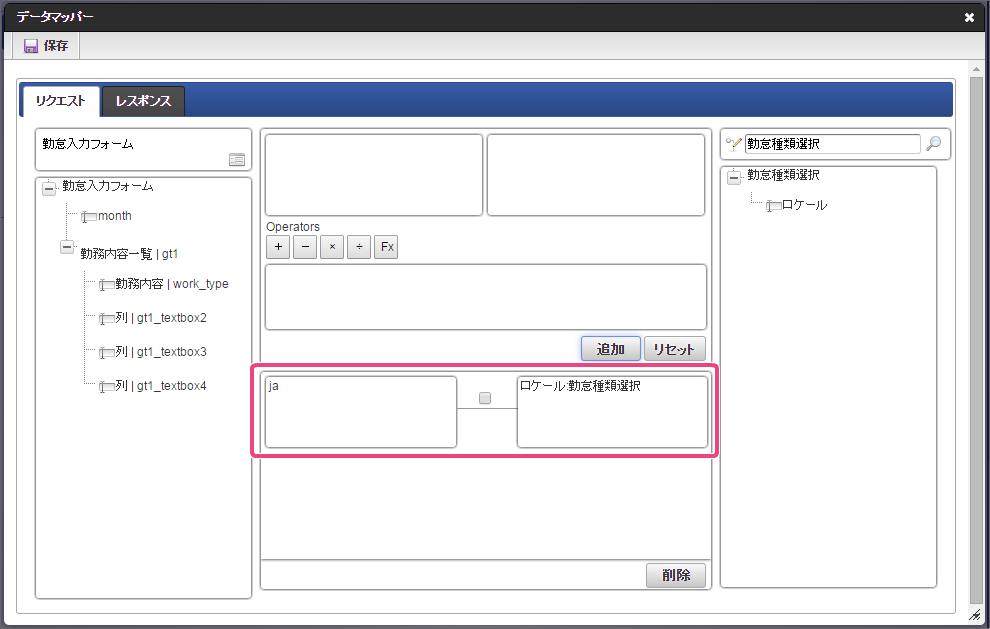Image resolution: width=990 pixels, height=629 pixels.
Task: Click the field icon beside gt1_textbox2
Action: 106,319
